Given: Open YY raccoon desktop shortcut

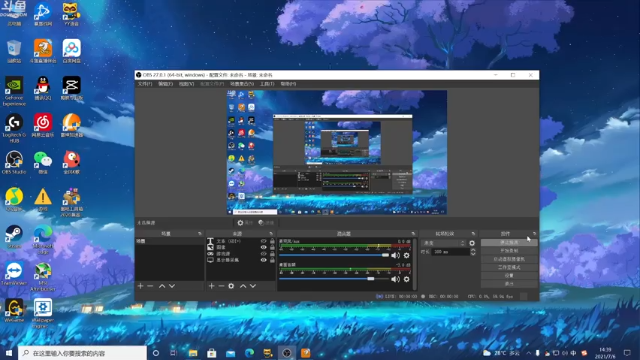Looking at the screenshot, I should click(71, 14).
